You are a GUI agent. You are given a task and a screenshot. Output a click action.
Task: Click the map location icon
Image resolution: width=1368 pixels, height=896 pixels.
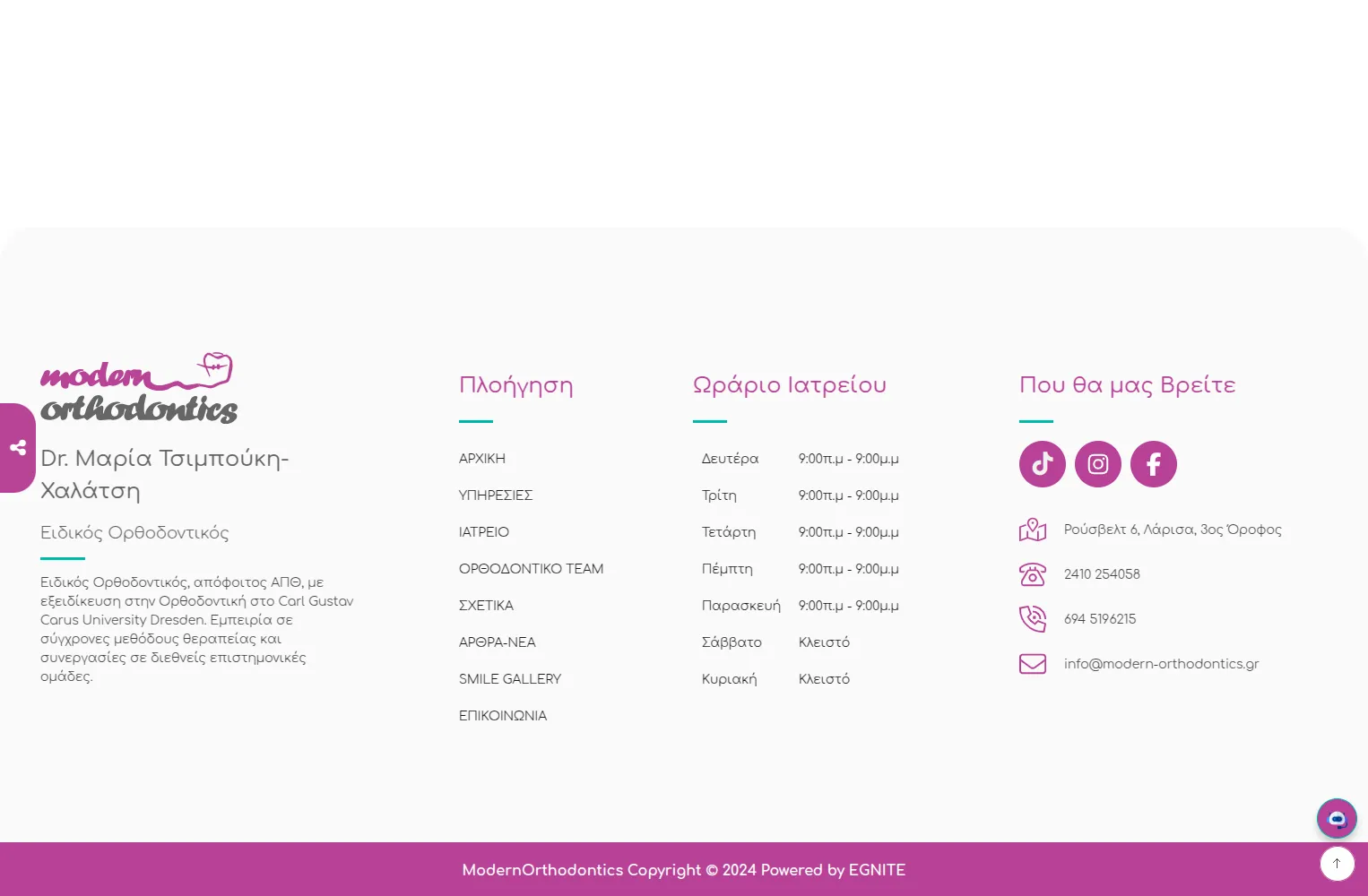pyautogui.click(x=1033, y=530)
